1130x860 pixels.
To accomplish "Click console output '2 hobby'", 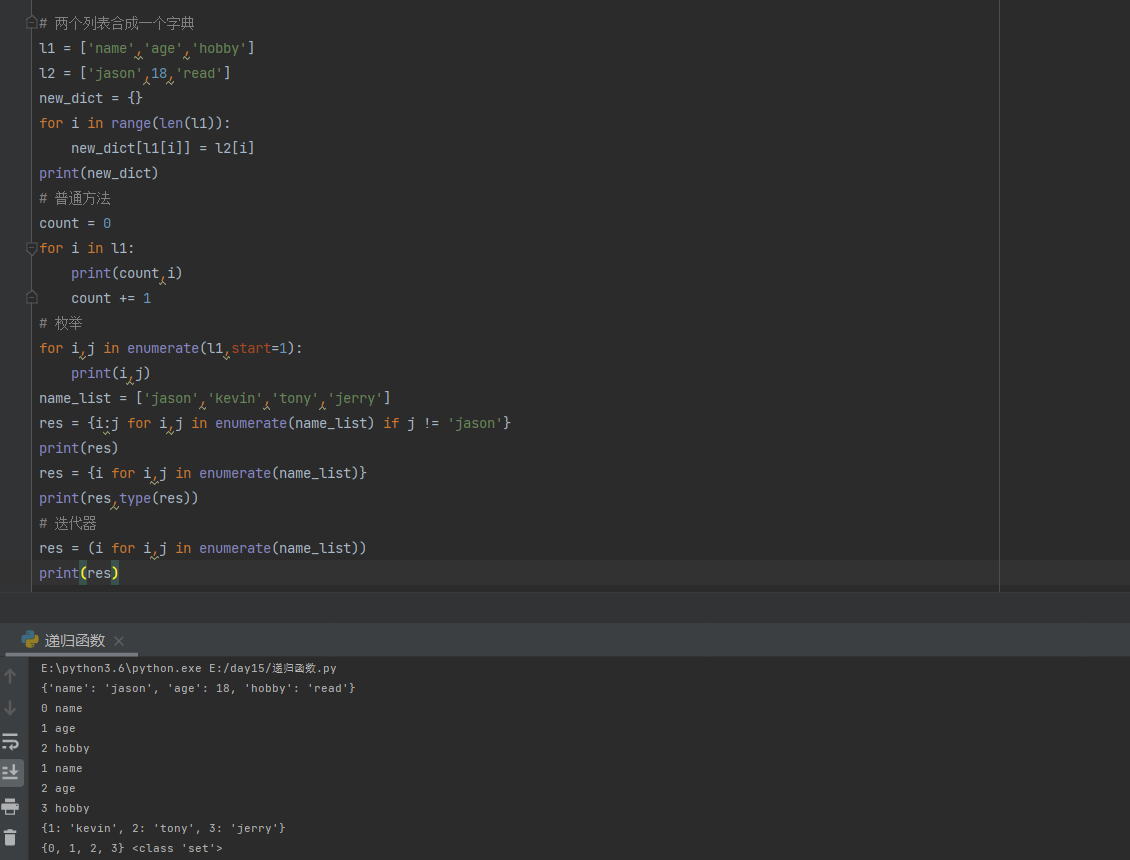I will [65, 748].
